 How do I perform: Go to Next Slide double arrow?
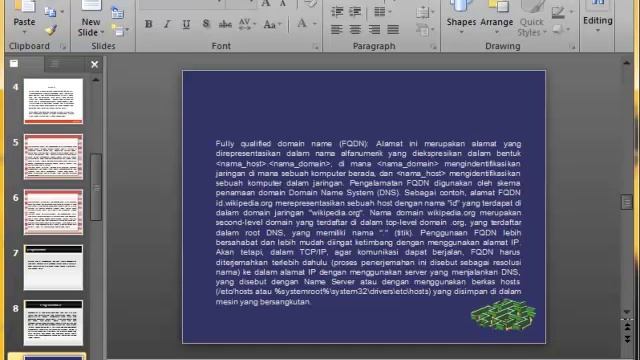(x=627, y=339)
